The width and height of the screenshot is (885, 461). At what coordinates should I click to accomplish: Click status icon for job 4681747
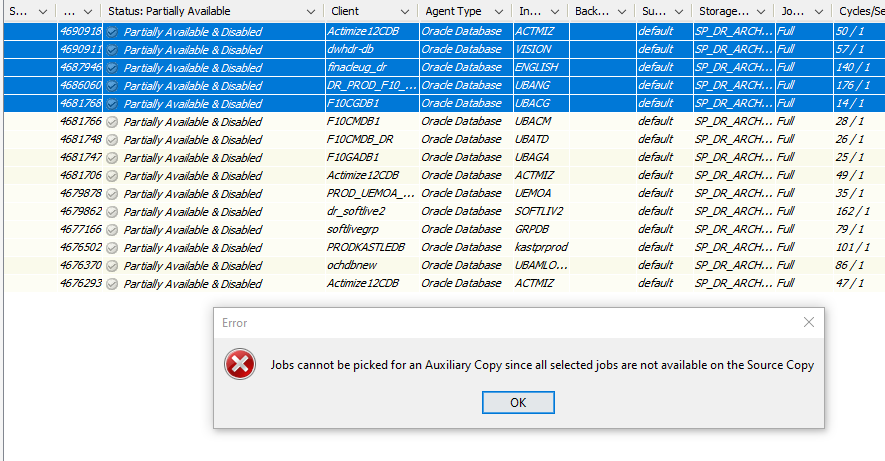tap(112, 158)
